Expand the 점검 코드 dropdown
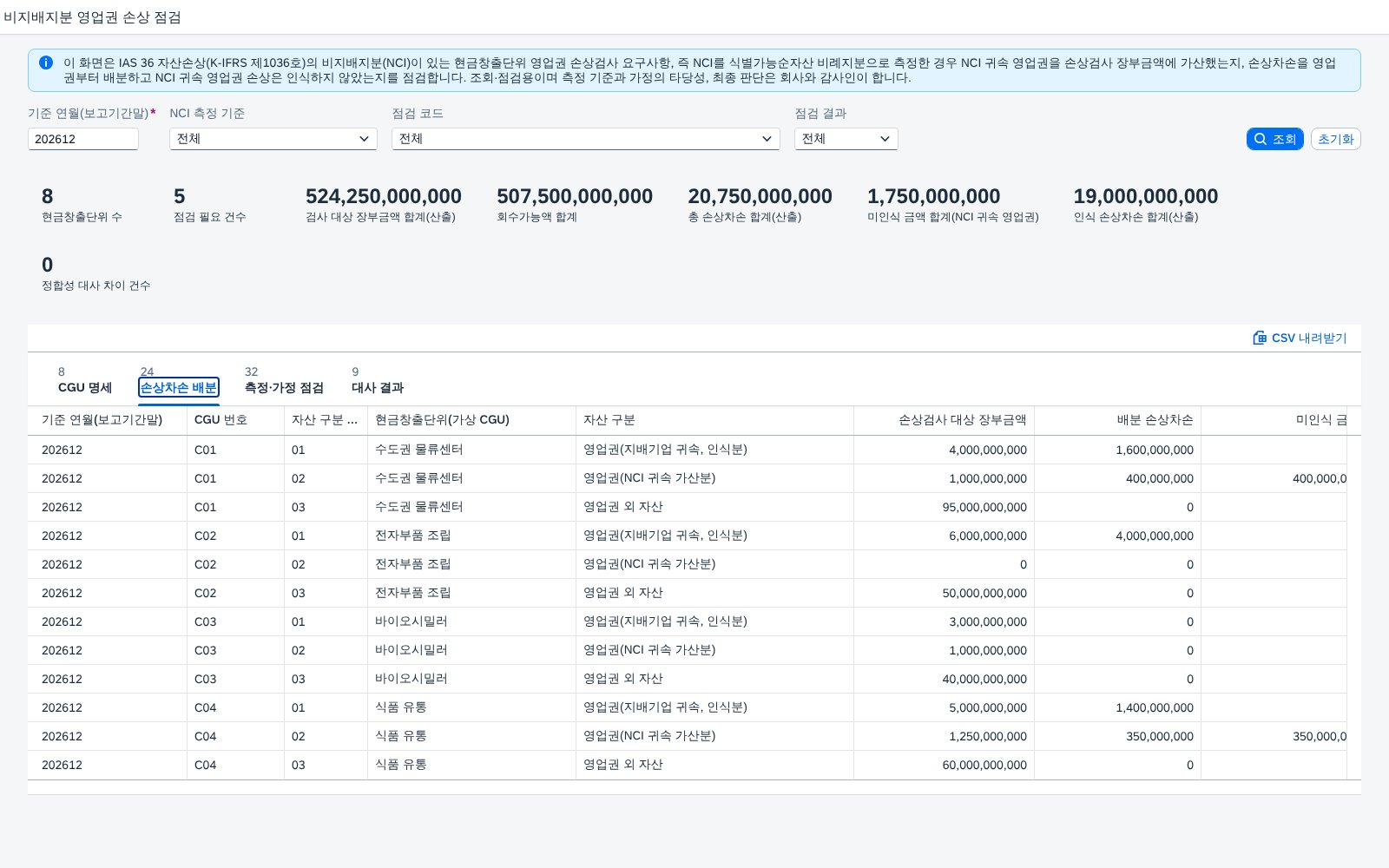Screen dimensions: 1389x868 click(586, 139)
